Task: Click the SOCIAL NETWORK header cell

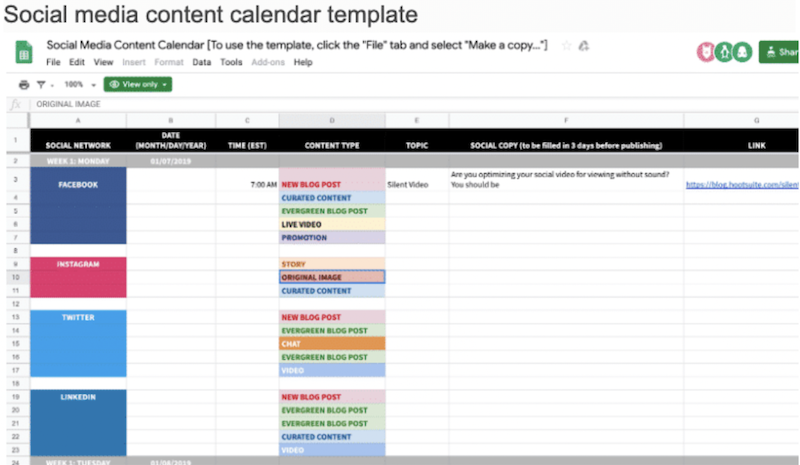Action: (x=78, y=140)
